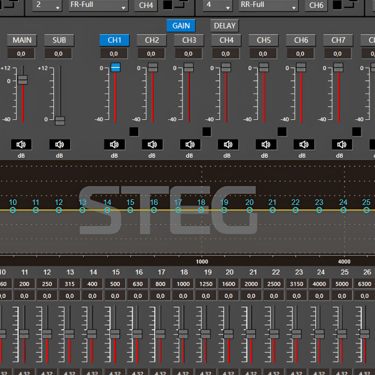Mute CH2 with its speaker icon
375x375 pixels.
[x=152, y=144]
